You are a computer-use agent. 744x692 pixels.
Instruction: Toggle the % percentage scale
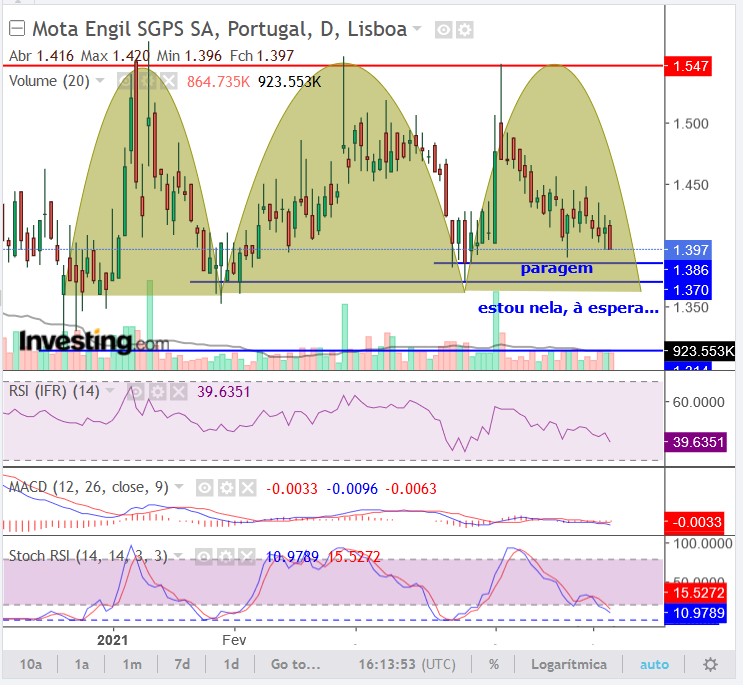click(x=493, y=664)
